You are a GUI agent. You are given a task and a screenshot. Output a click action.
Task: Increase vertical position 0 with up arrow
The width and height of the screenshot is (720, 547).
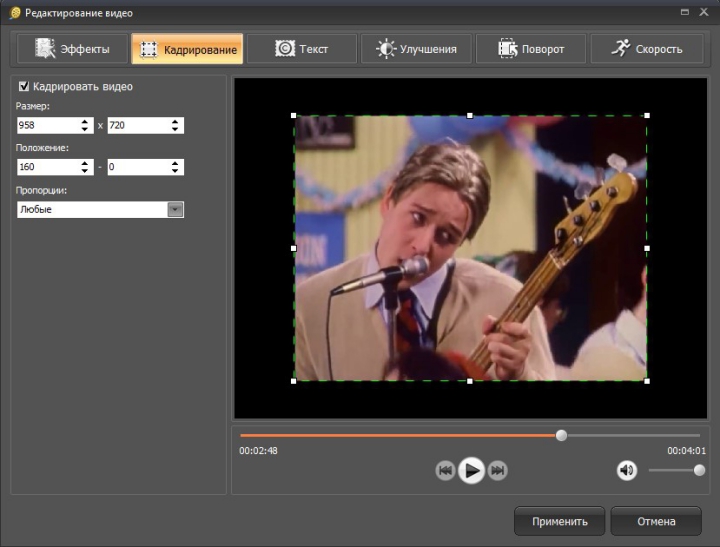click(175, 163)
